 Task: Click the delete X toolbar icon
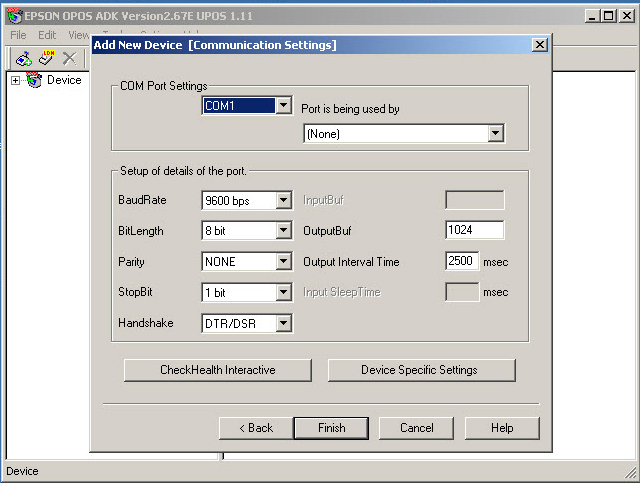(69, 58)
